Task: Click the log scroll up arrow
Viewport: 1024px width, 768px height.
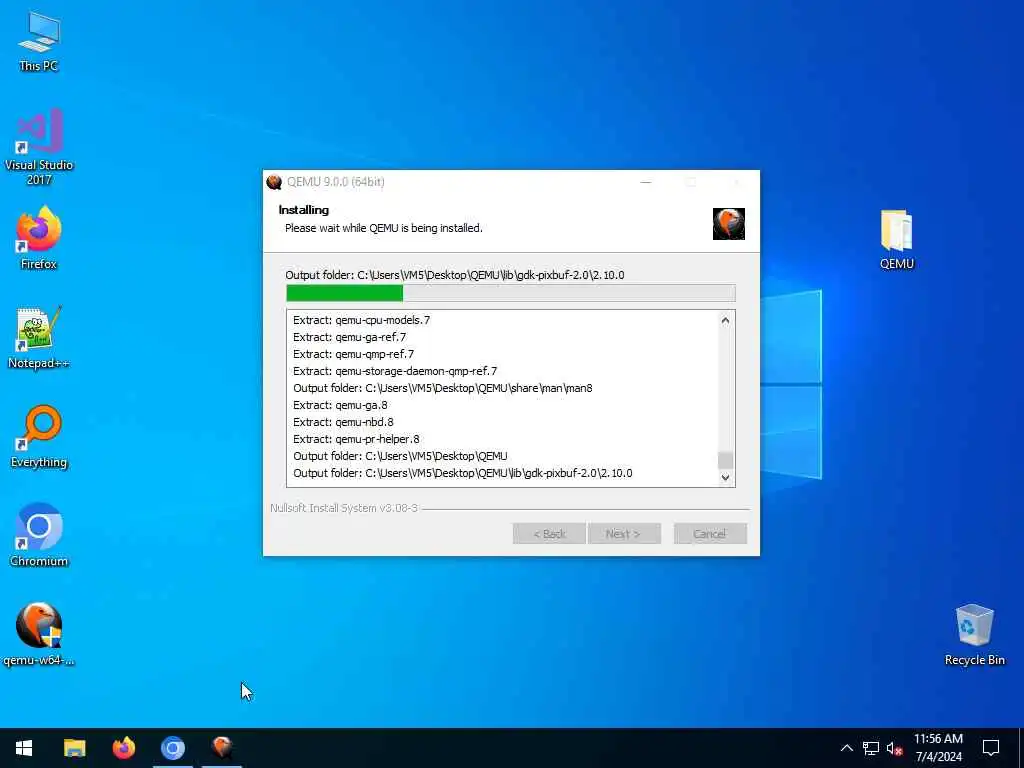Action: tap(725, 321)
